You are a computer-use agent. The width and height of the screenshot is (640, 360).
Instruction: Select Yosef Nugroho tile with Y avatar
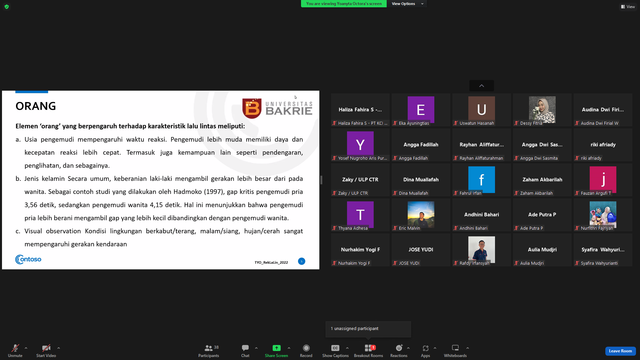tap(360, 145)
